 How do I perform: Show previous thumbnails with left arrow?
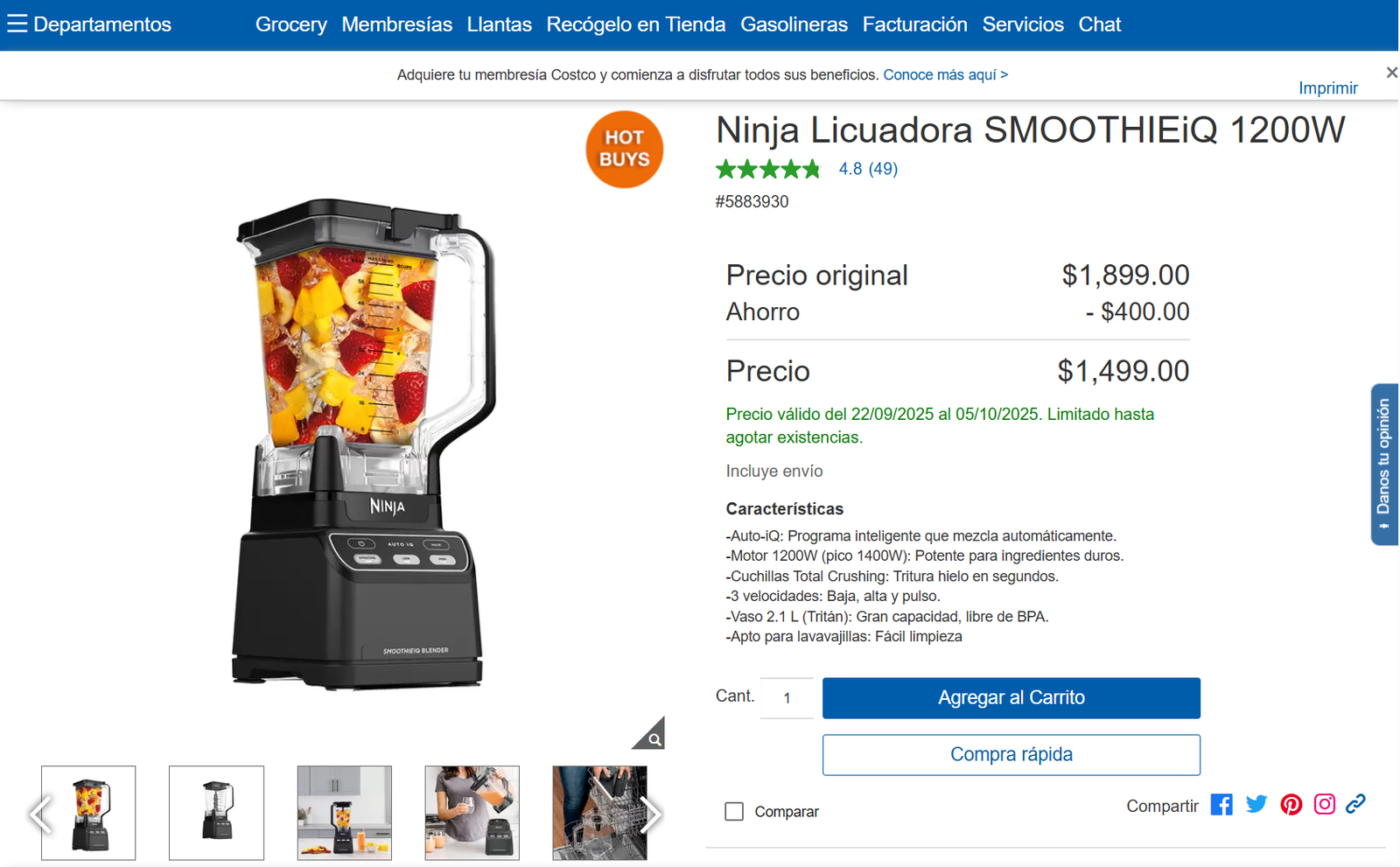point(39,815)
